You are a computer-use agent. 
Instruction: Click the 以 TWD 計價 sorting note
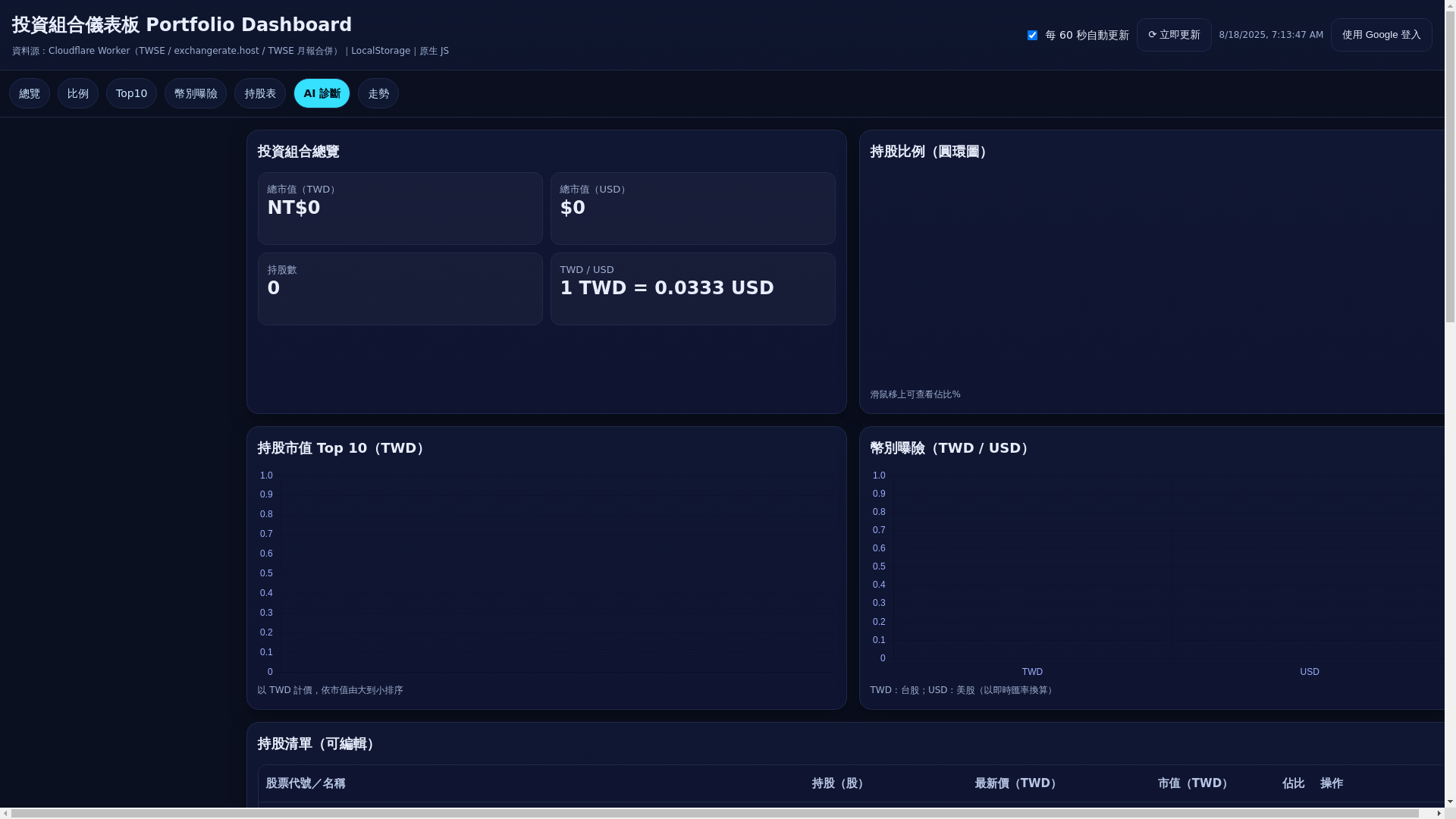tap(330, 690)
